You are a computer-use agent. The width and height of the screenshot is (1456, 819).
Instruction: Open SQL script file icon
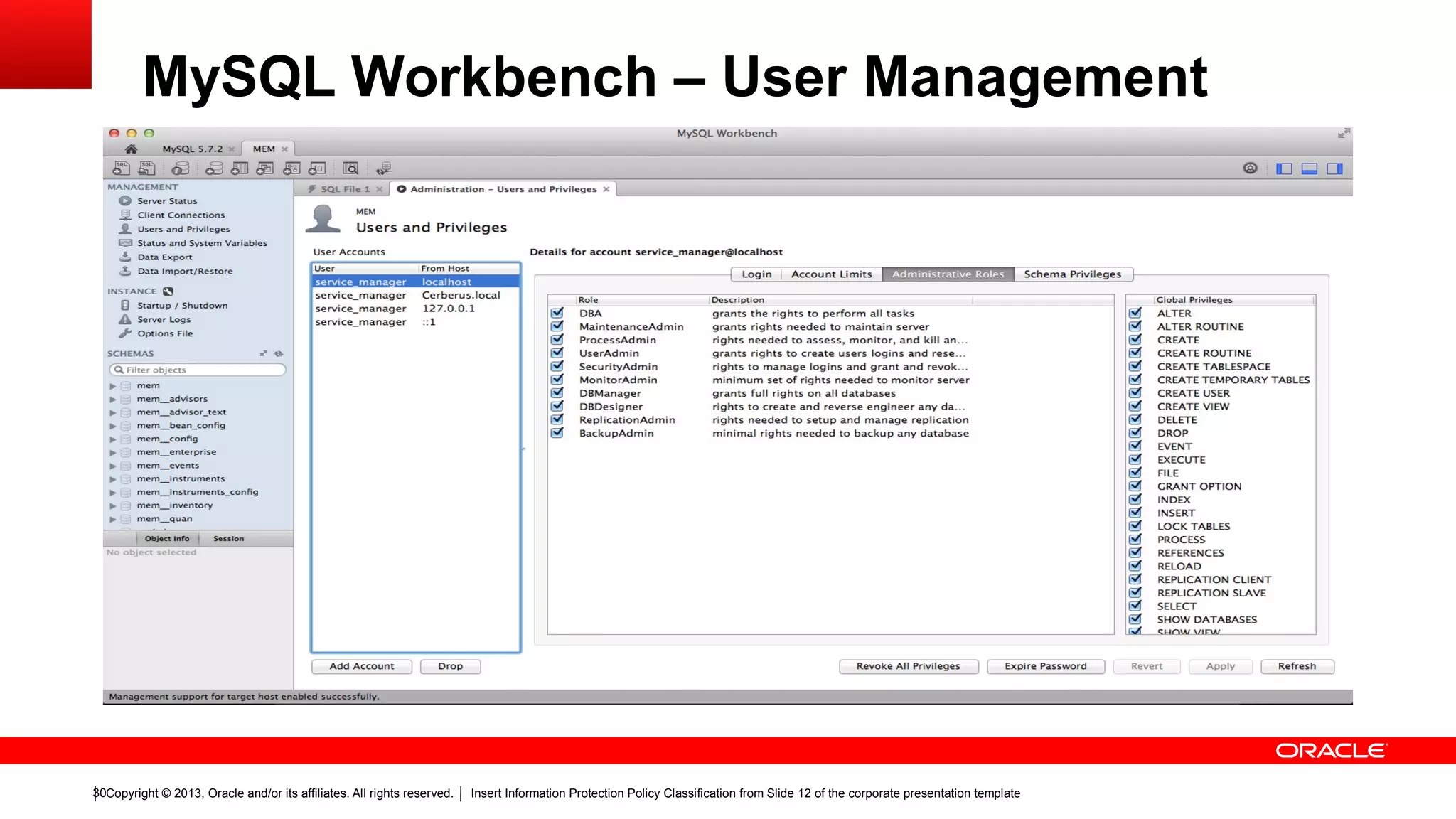tap(147, 168)
